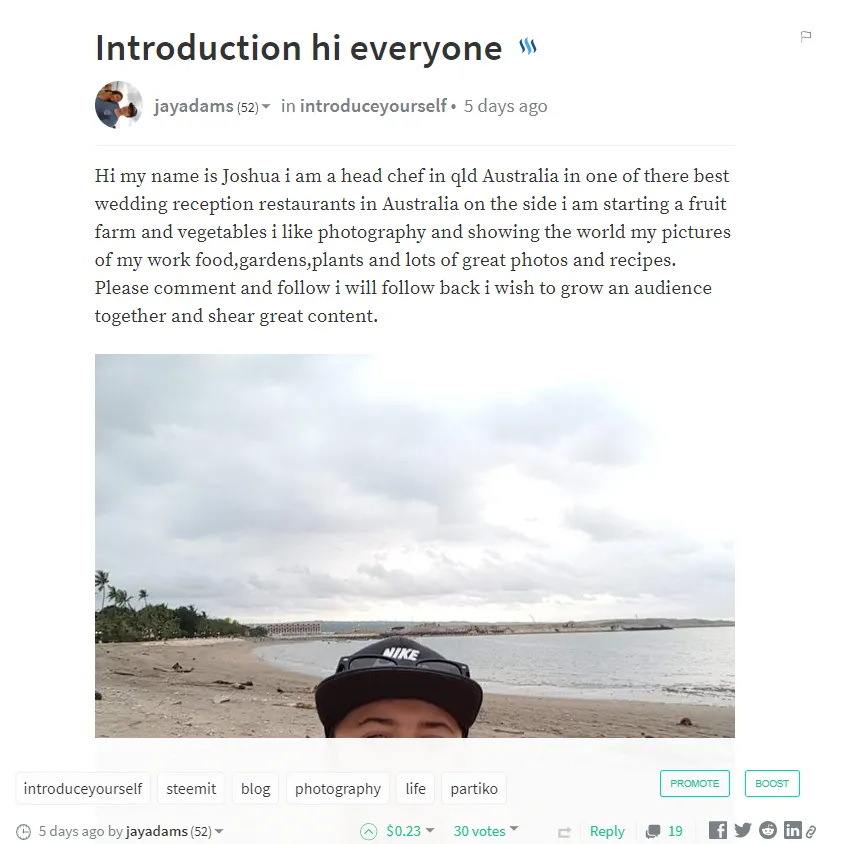Copy the post link using the chain icon
This screenshot has height=844, width=855.
[x=811, y=831]
